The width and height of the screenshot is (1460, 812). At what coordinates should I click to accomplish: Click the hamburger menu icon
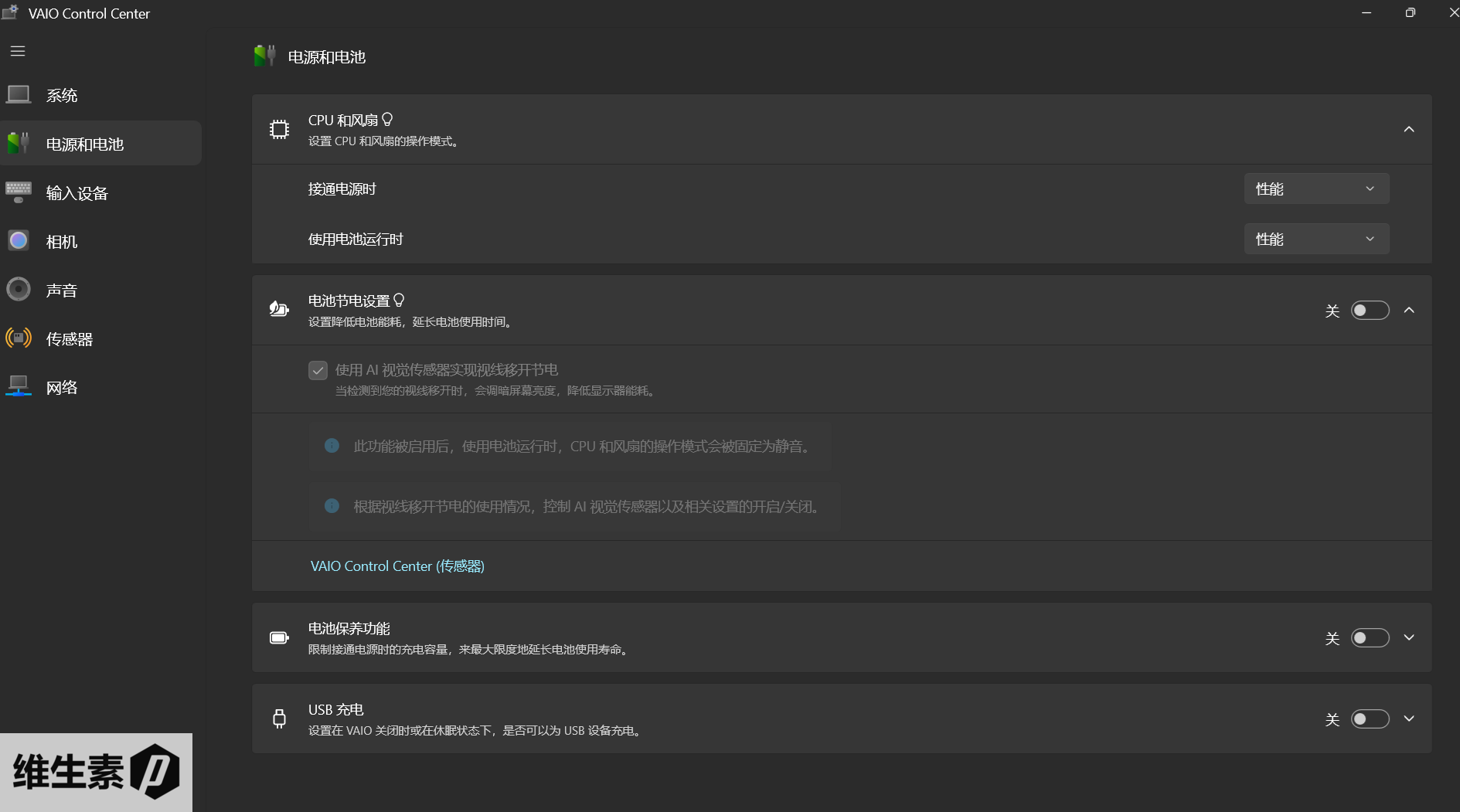coord(18,51)
